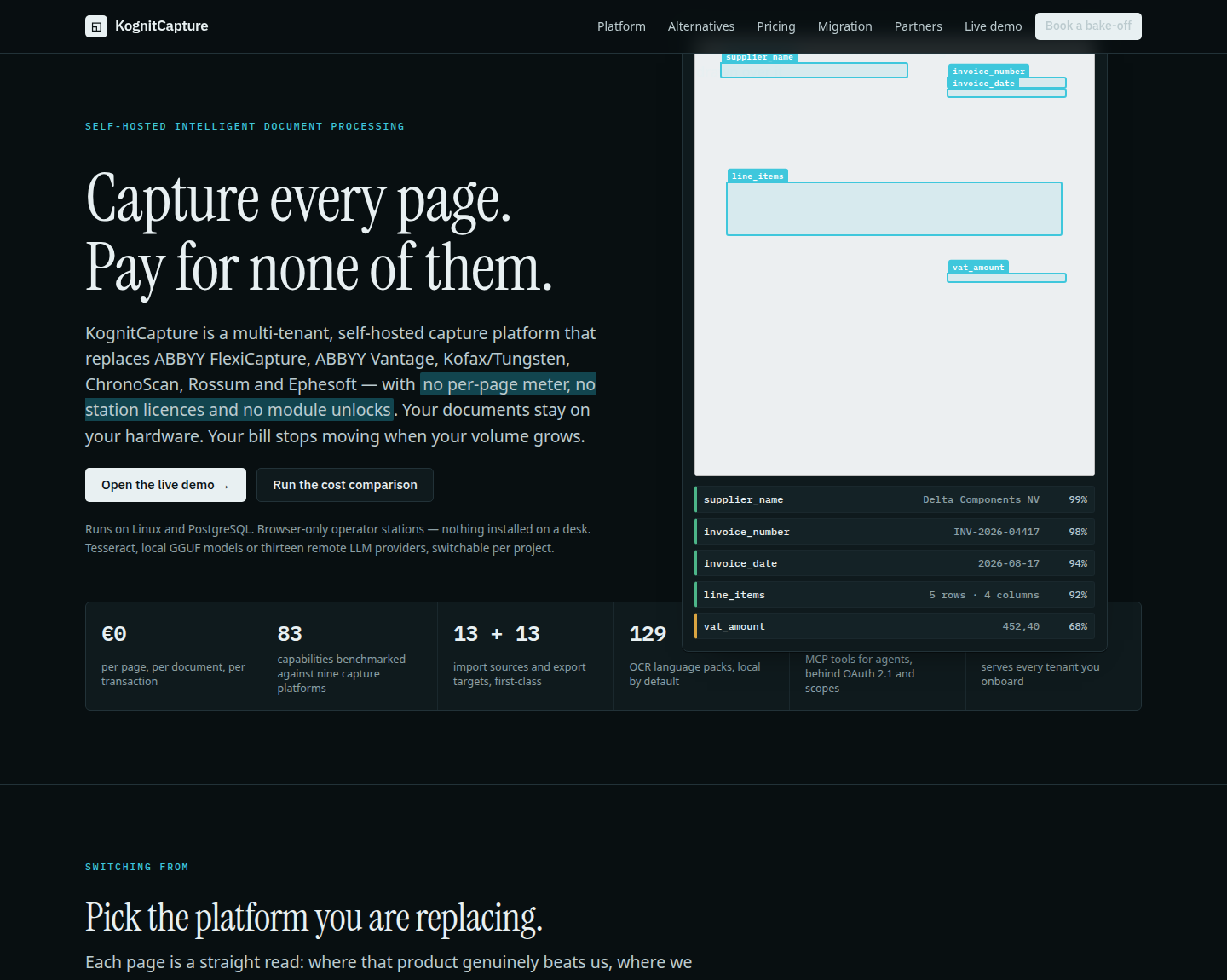Select the line_items result row

895,595
